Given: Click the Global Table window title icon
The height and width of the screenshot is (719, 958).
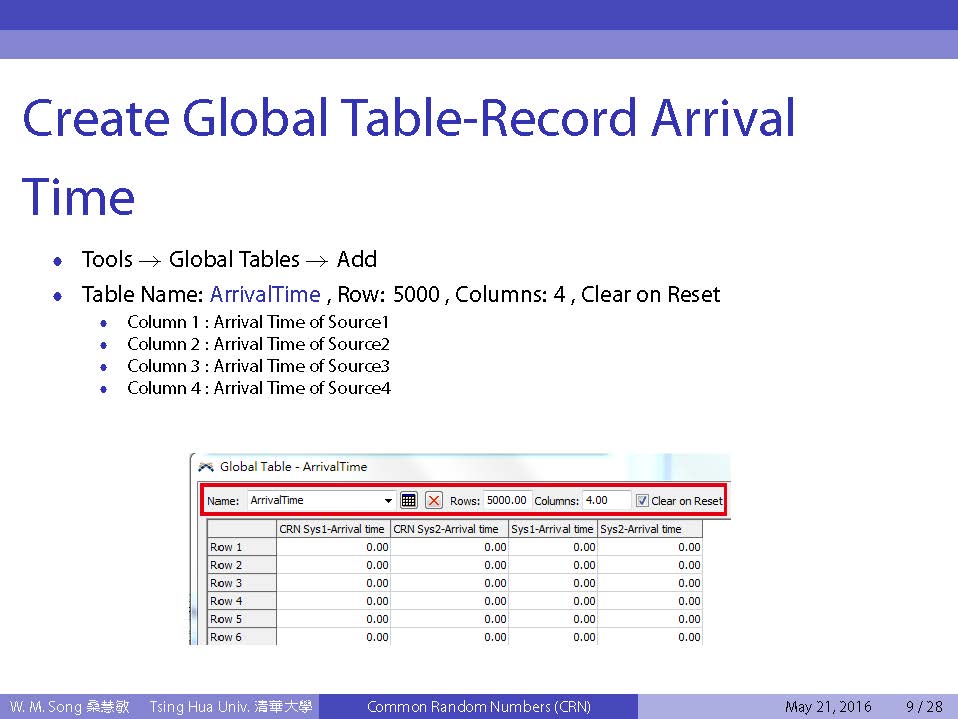Looking at the screenshot, I should (x=206, y=466).
